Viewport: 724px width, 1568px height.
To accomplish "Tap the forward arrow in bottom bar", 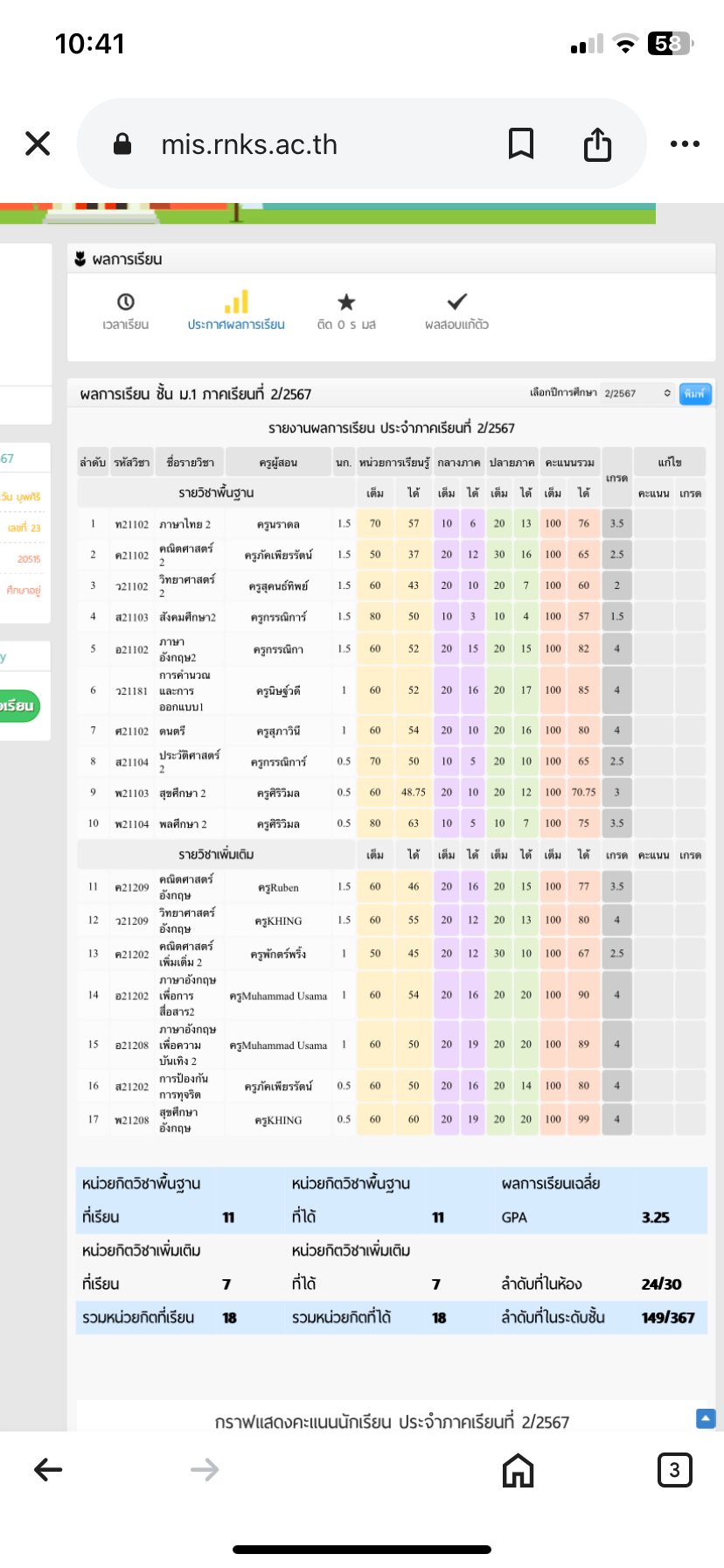I will click(x=205, y=1470).
